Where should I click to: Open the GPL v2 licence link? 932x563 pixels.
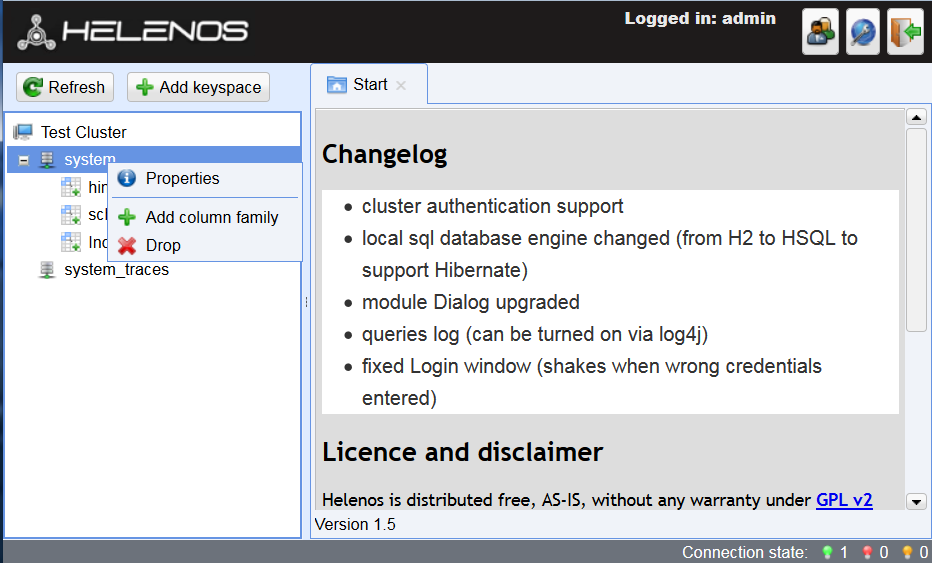[x=844, y=499]
